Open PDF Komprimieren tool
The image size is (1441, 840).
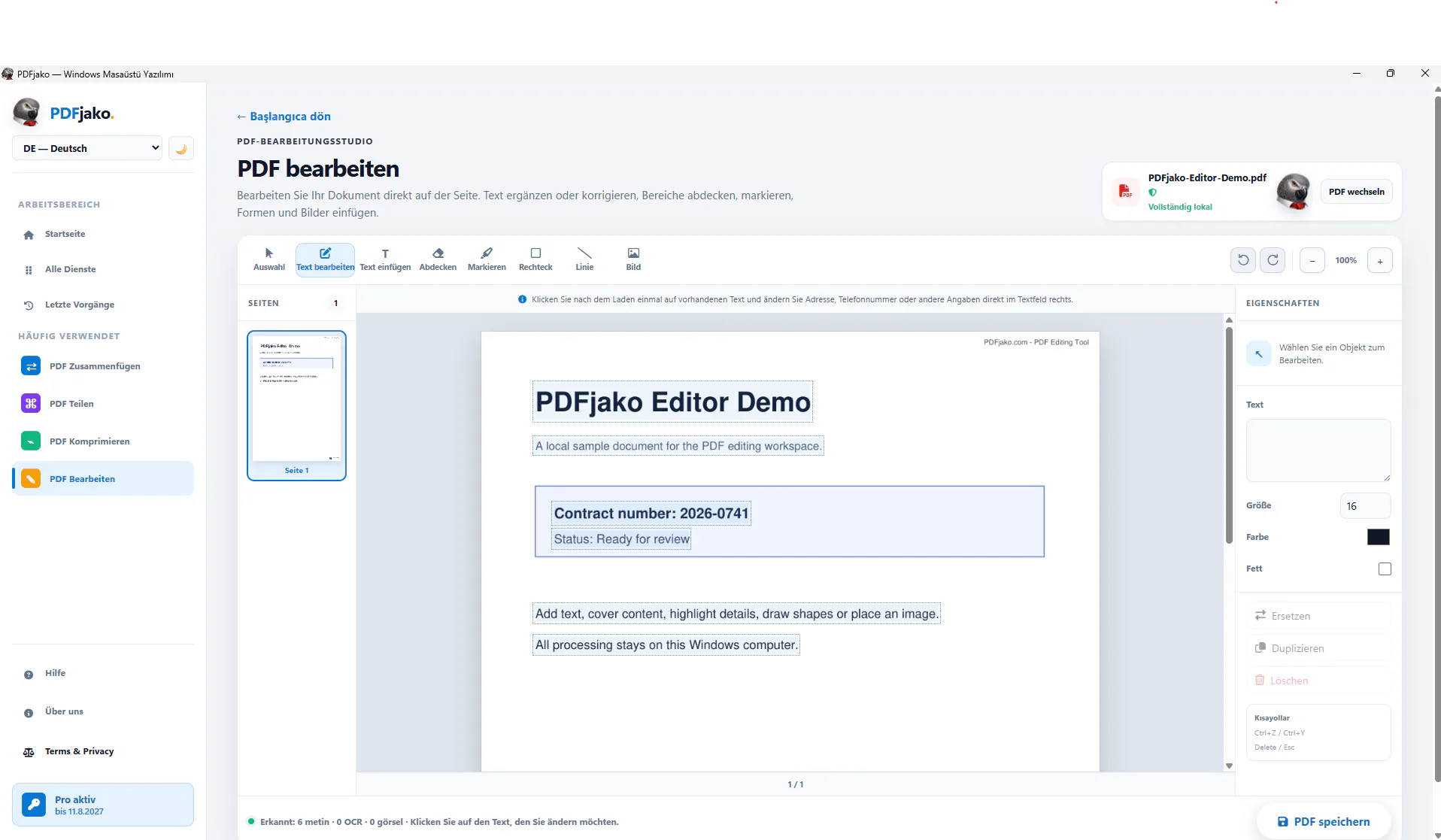102,441
